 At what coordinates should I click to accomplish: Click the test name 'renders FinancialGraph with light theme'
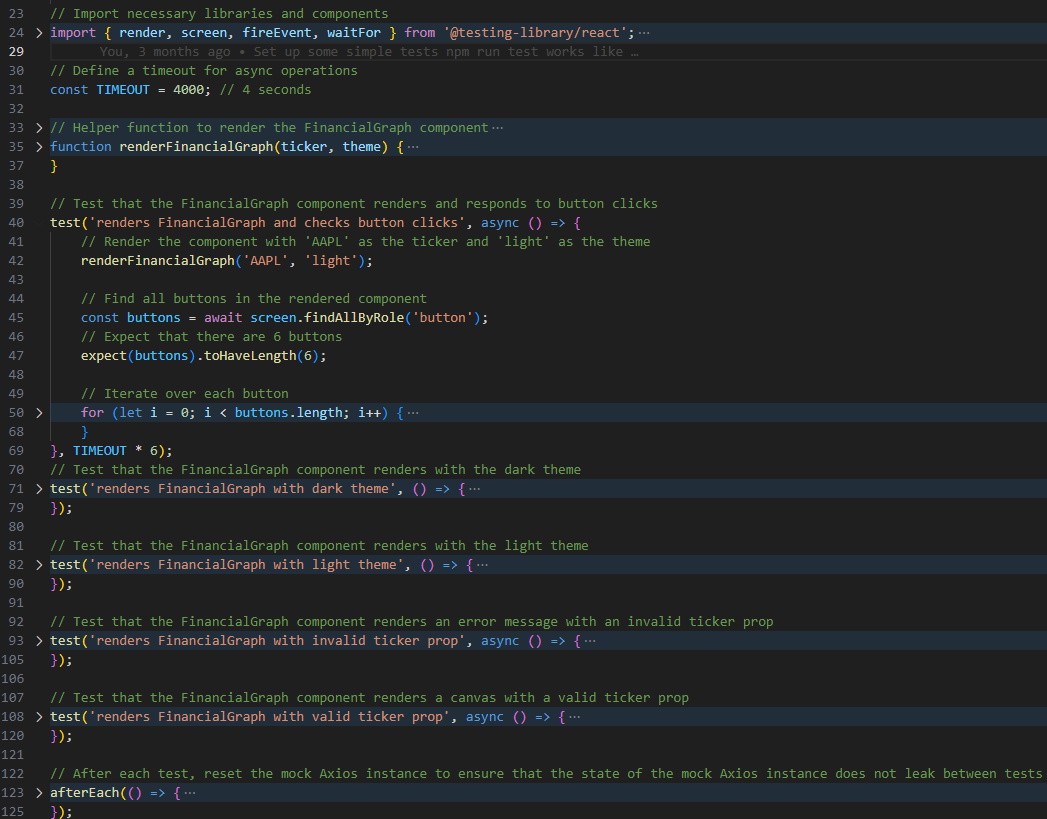click(246, 565)
